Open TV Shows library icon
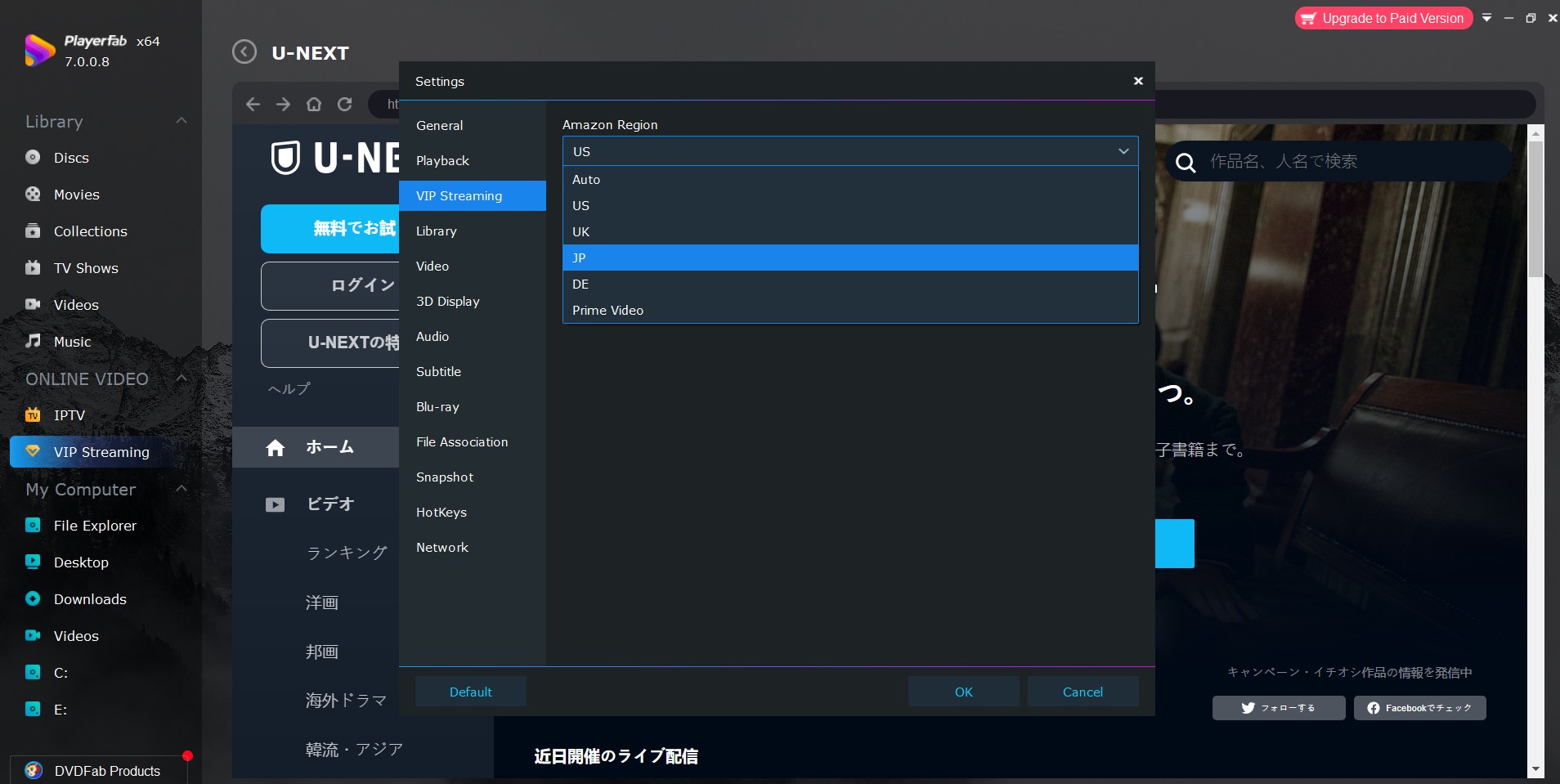 (x=33, y=268)
